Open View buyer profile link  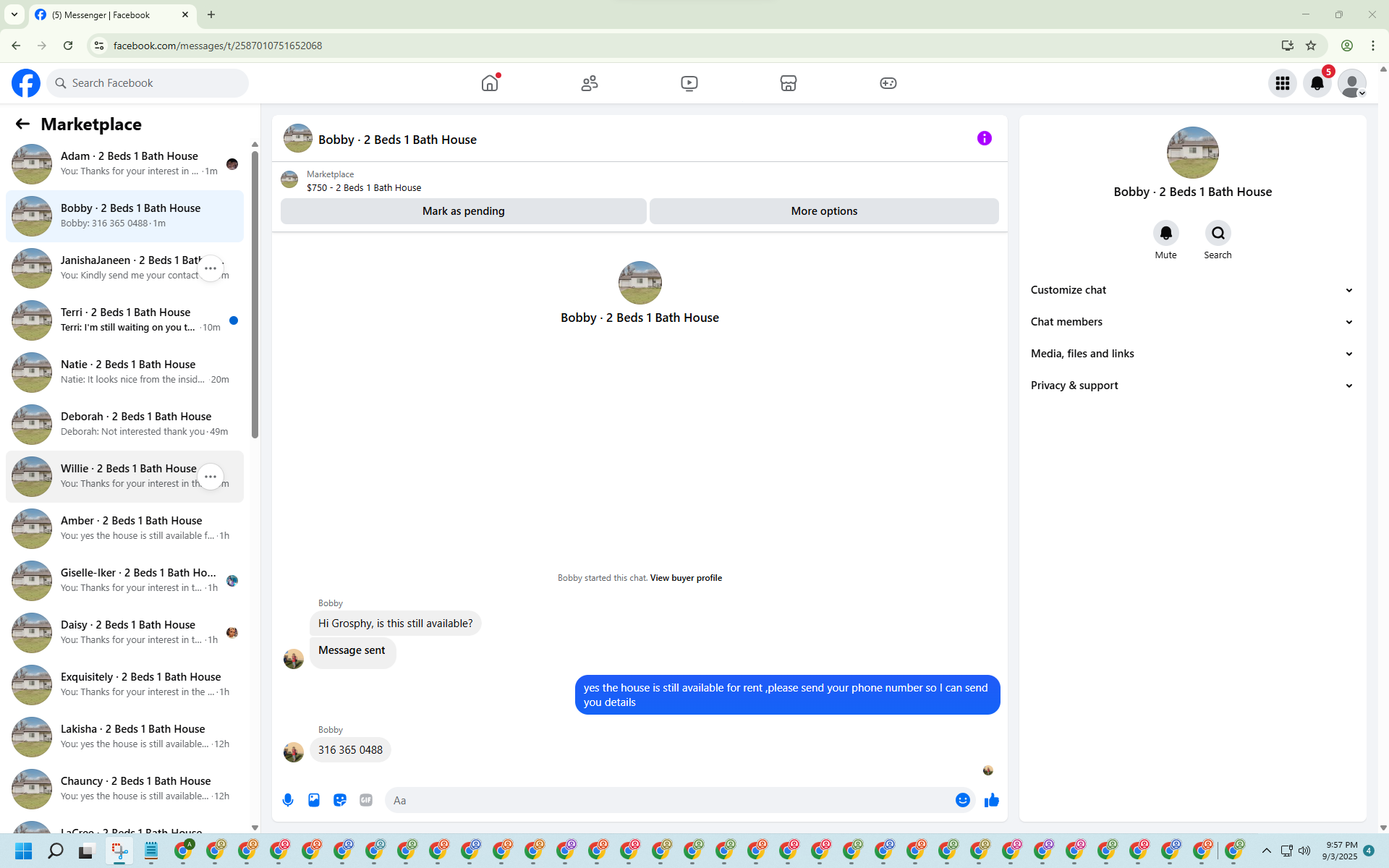[x=686, y=578]
